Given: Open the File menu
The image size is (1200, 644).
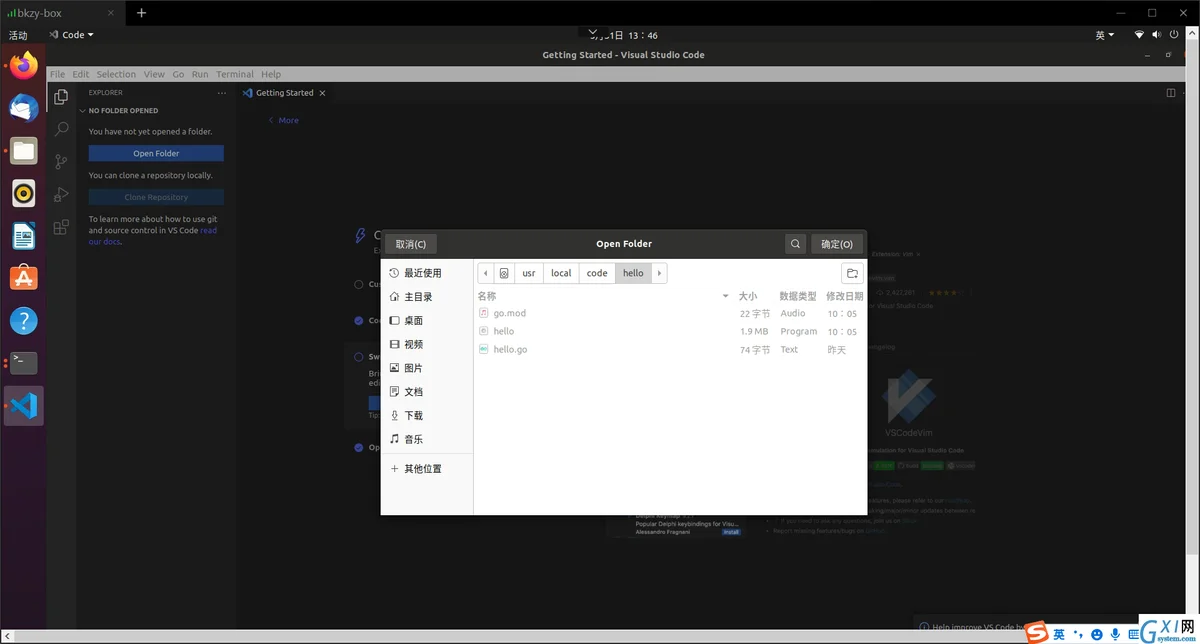Looking at the screenshot, I should pos(57,74).
